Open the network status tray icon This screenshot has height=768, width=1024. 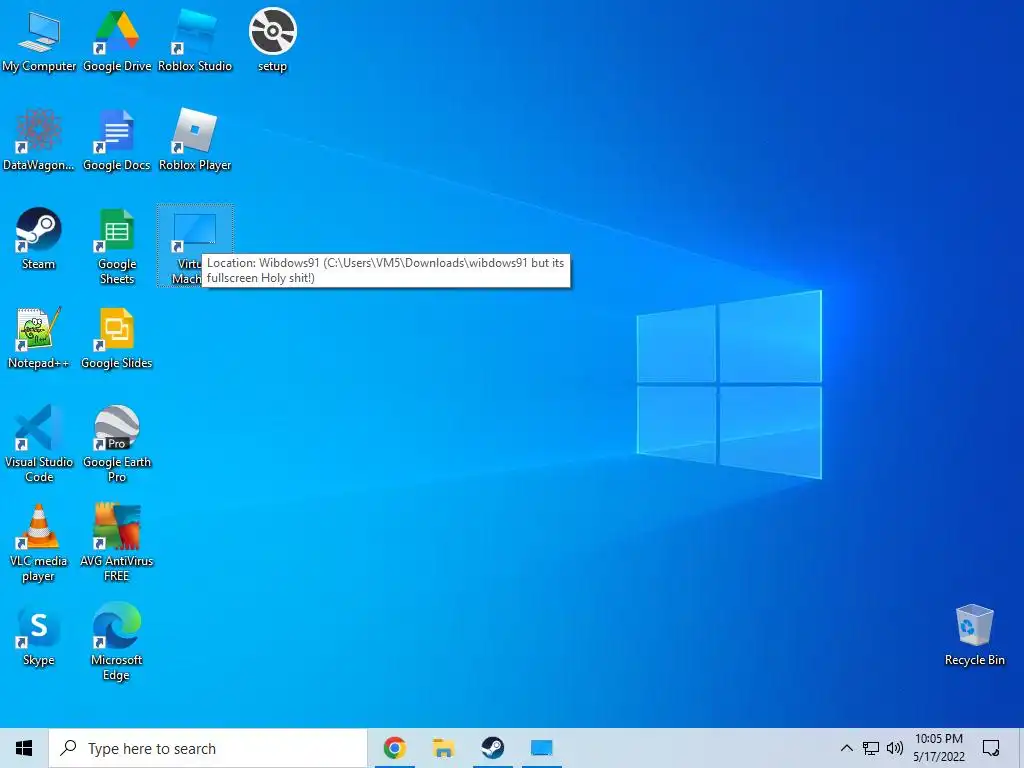(871, 748)
